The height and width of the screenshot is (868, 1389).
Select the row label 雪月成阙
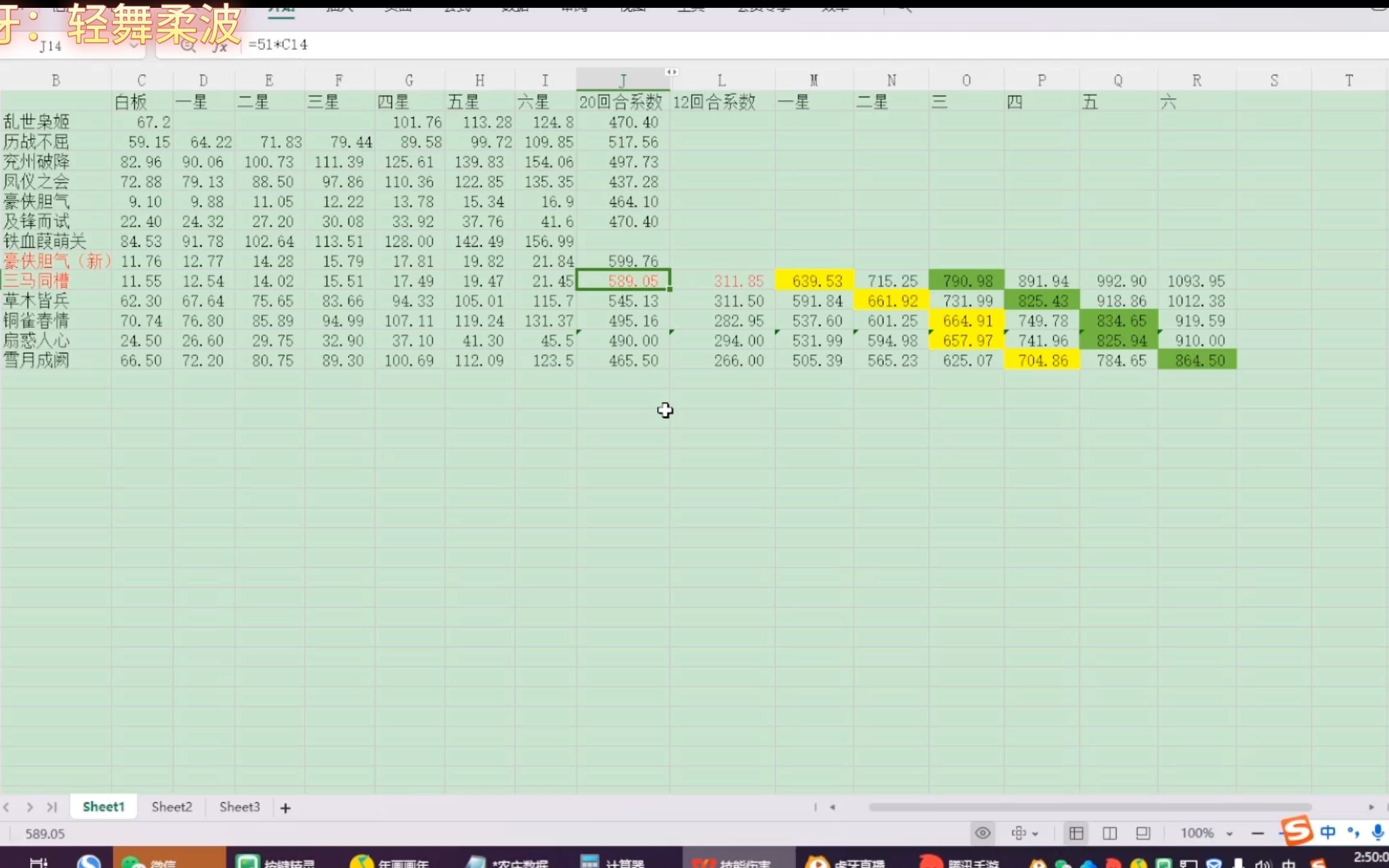(x=55, y=360)
